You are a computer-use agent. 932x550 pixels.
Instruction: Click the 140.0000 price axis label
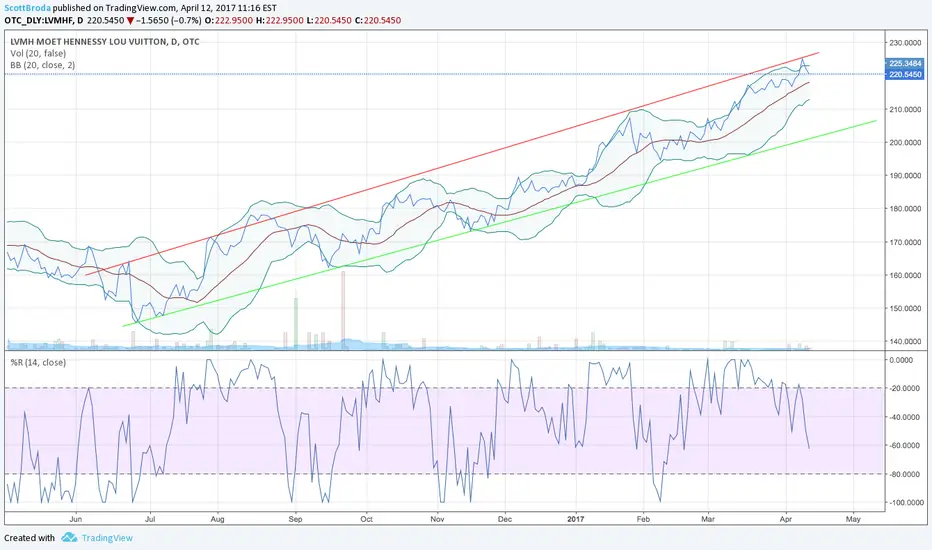coord(906,342)
